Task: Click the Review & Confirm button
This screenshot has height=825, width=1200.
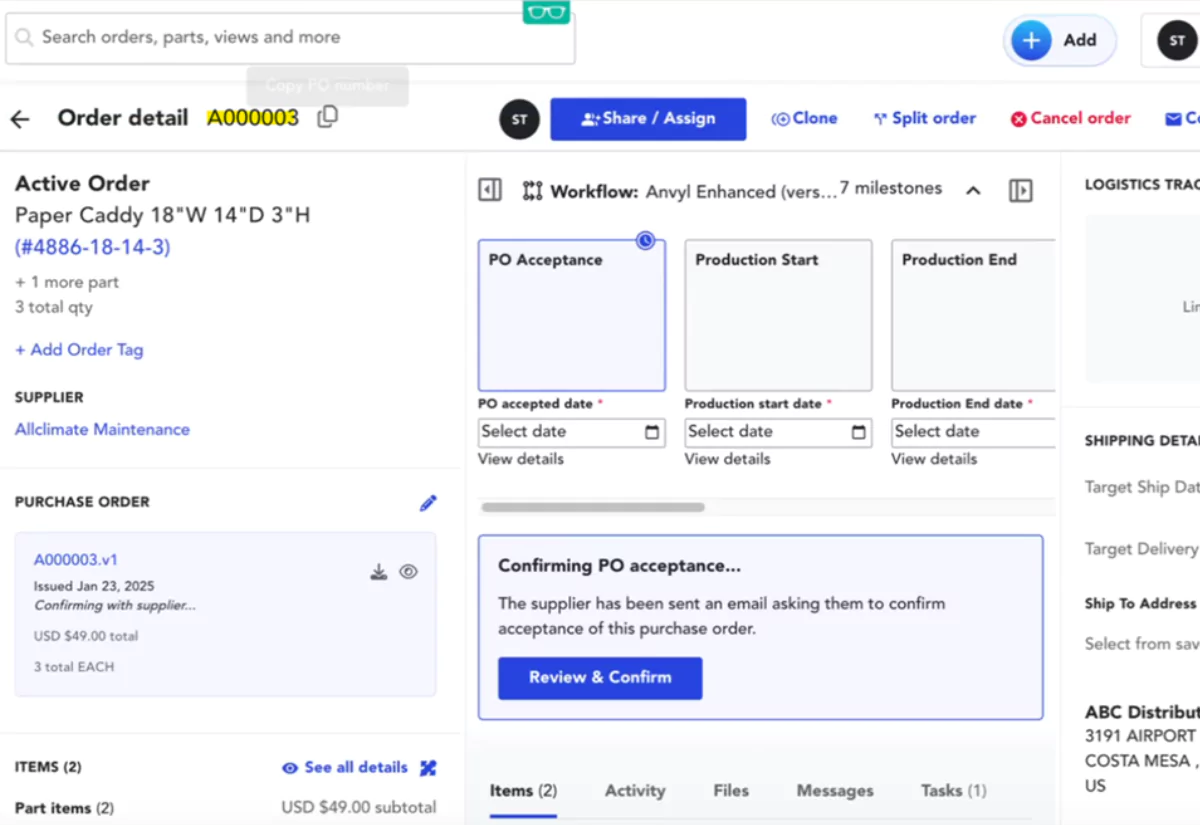Action: (x=600, y=677)
